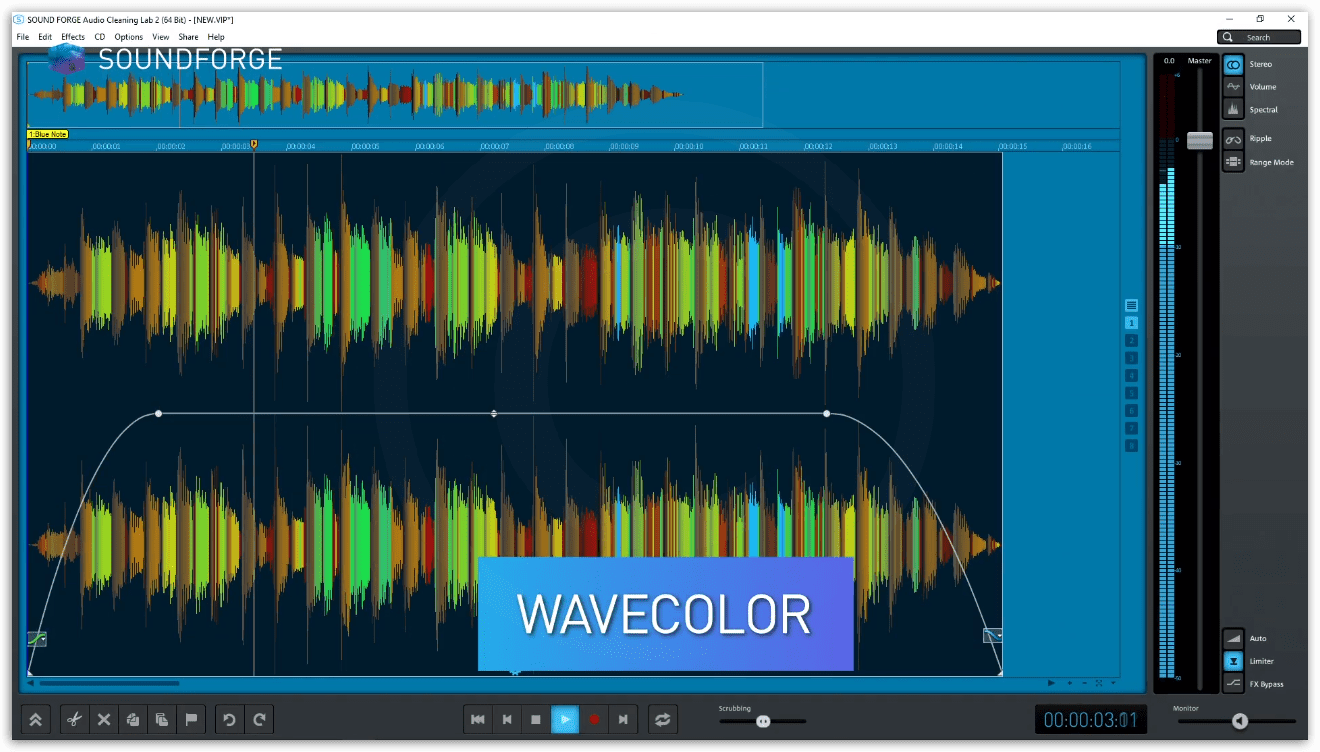Click scroll left arrow below waveform

[x=31, y=683]
